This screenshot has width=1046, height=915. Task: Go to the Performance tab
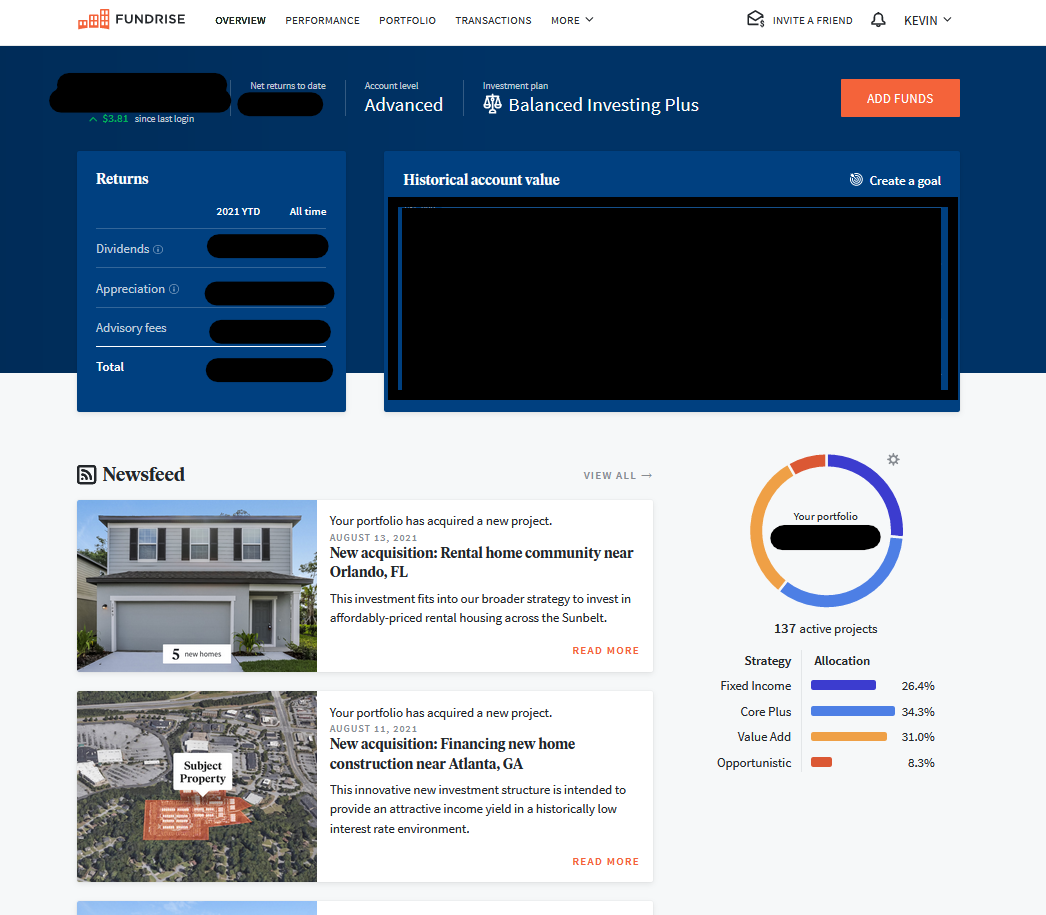(x=322, y=20)
